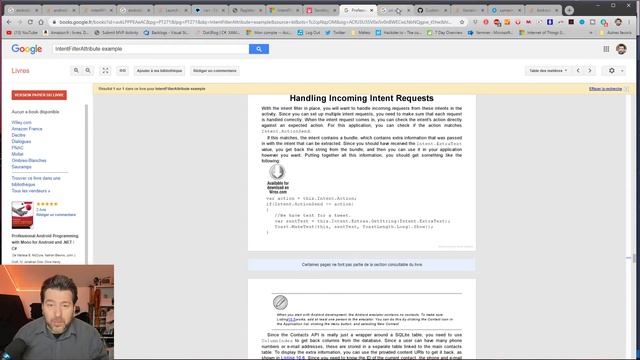Click Ajouter à ma bibliothèque button
The height and width of the screenshot is (360, 640).
159,71
